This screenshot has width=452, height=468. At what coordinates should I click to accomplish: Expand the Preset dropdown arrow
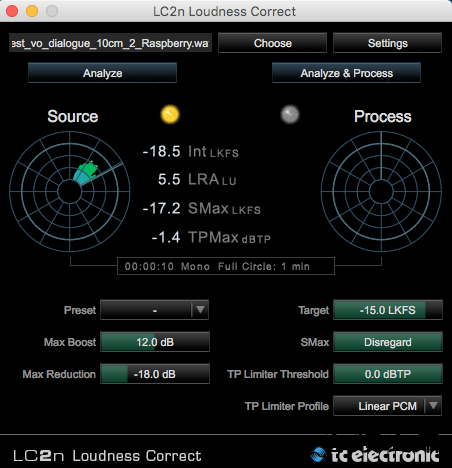(200, 310)
